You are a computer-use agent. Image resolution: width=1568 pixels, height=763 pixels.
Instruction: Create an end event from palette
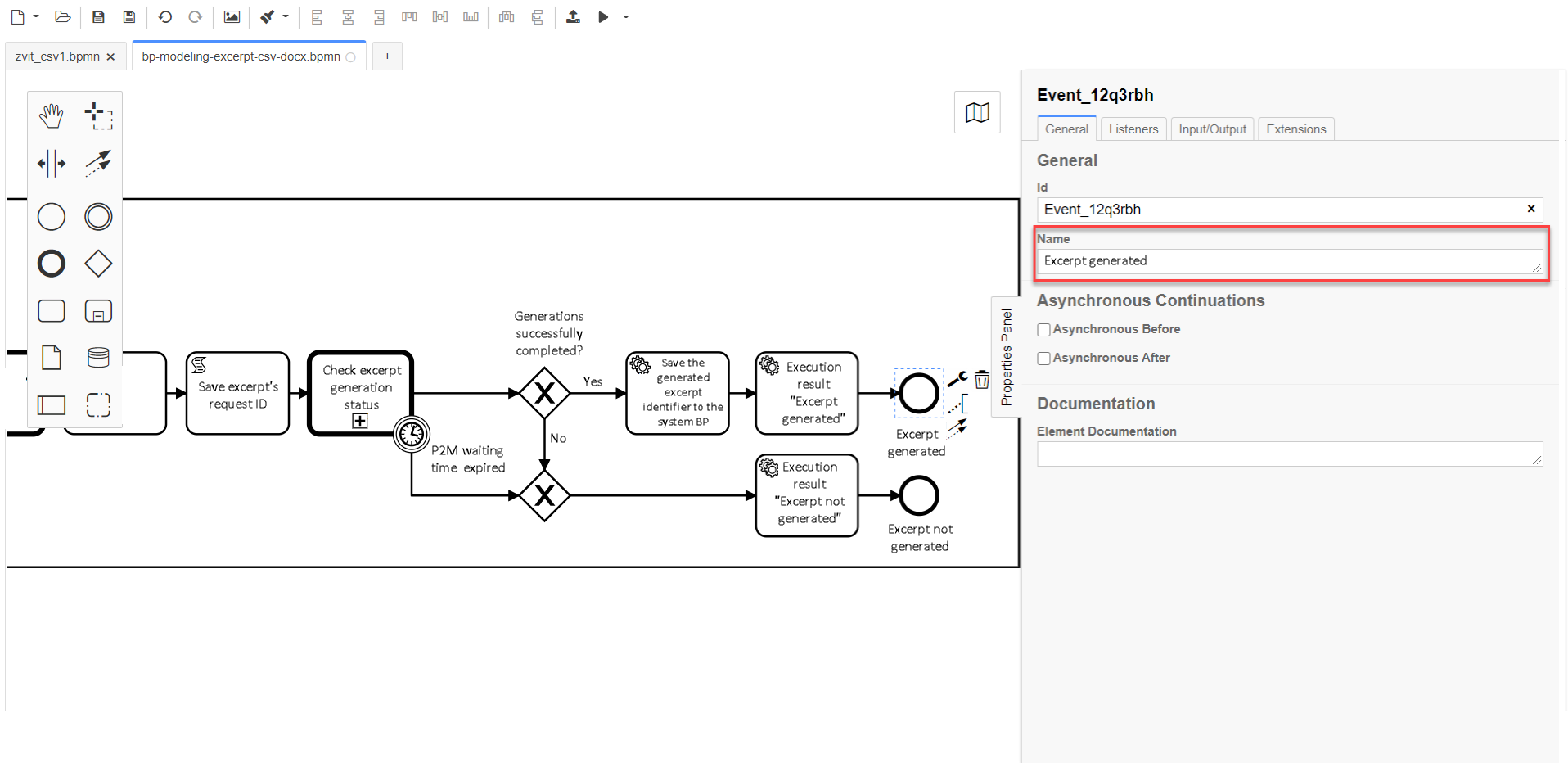pos(52,264)
